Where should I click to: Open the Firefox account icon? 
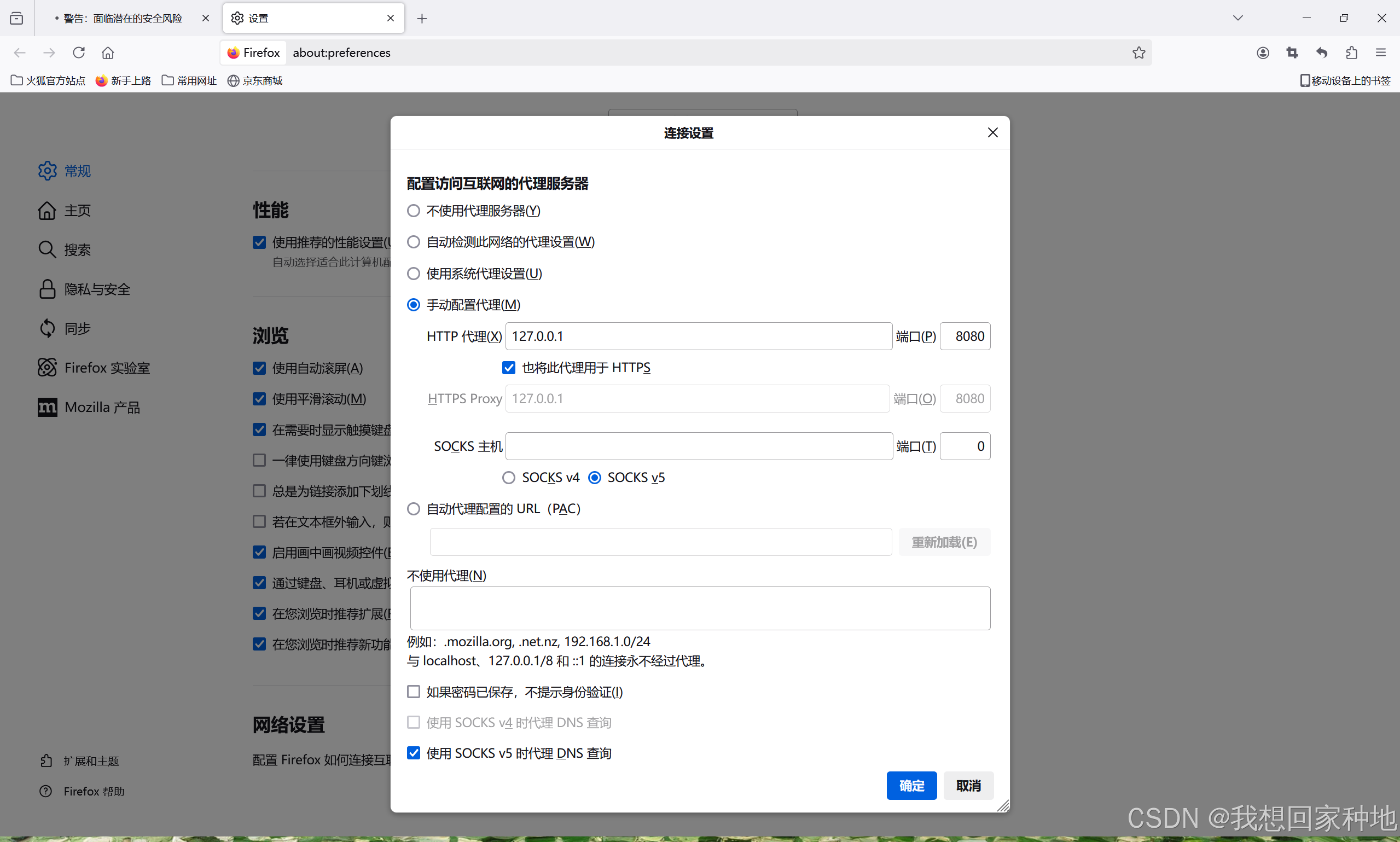coord(1262,53)
